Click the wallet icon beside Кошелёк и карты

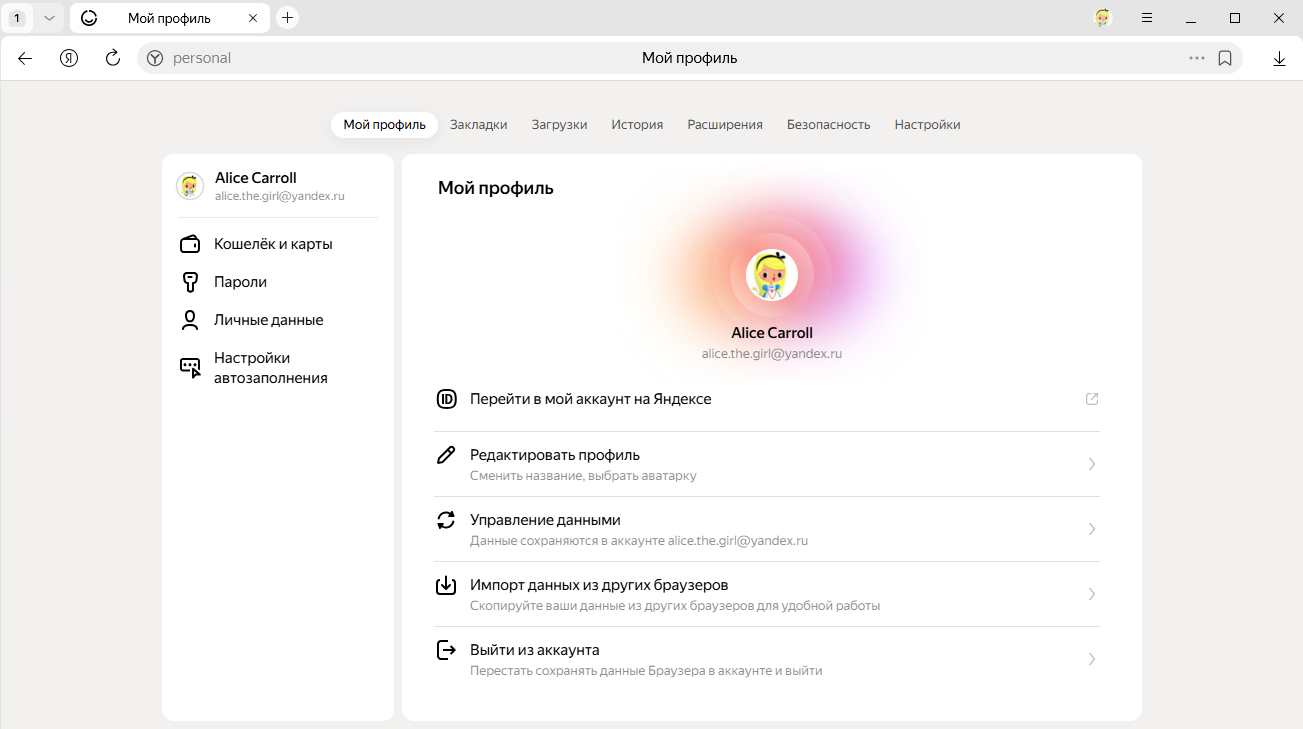(x=190, y=244)
